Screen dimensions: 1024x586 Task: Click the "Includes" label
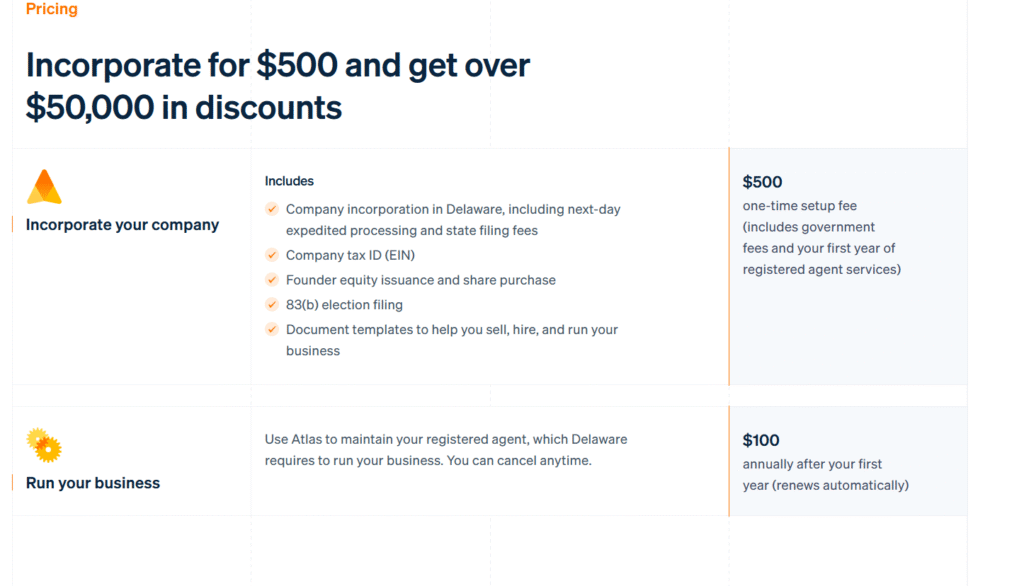click(289, 181)
